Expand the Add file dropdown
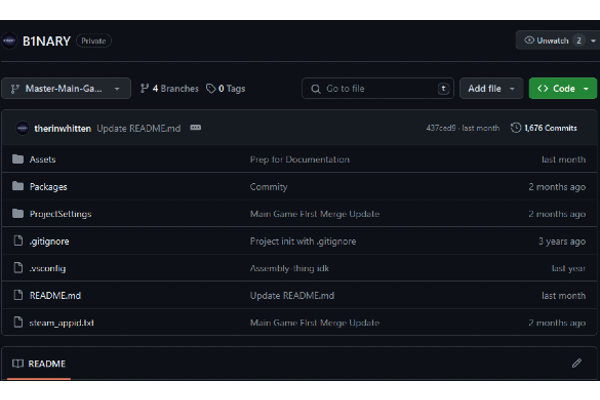600x400 pixels. pos(491,89)
